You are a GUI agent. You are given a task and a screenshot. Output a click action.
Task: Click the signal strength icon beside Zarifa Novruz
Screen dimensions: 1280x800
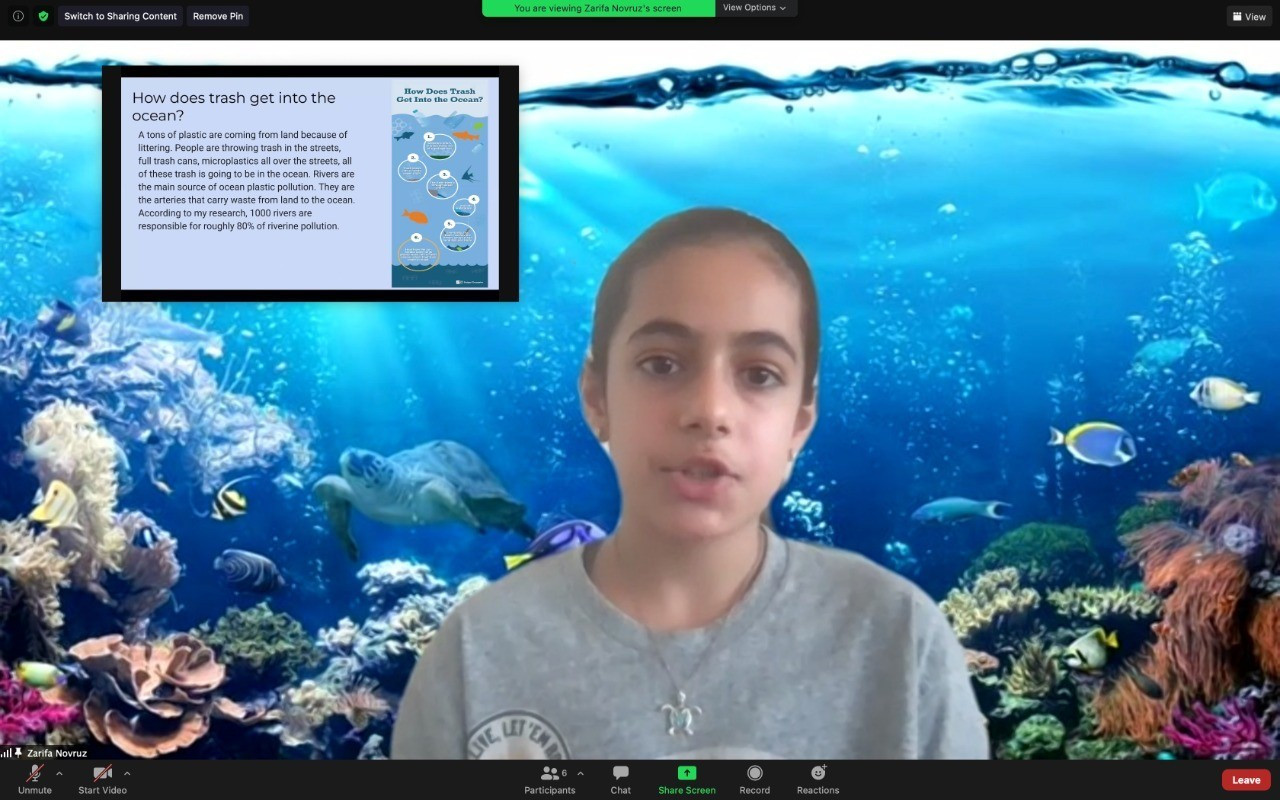point(6,753)
